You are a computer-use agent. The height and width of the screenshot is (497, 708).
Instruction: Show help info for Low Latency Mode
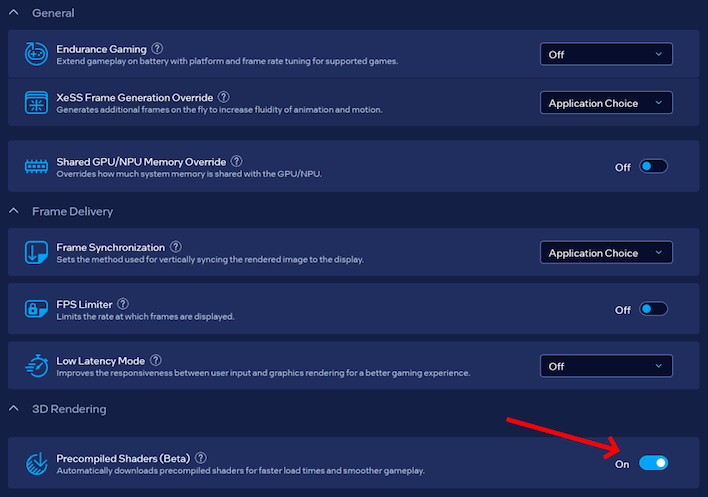click(156, 360)
